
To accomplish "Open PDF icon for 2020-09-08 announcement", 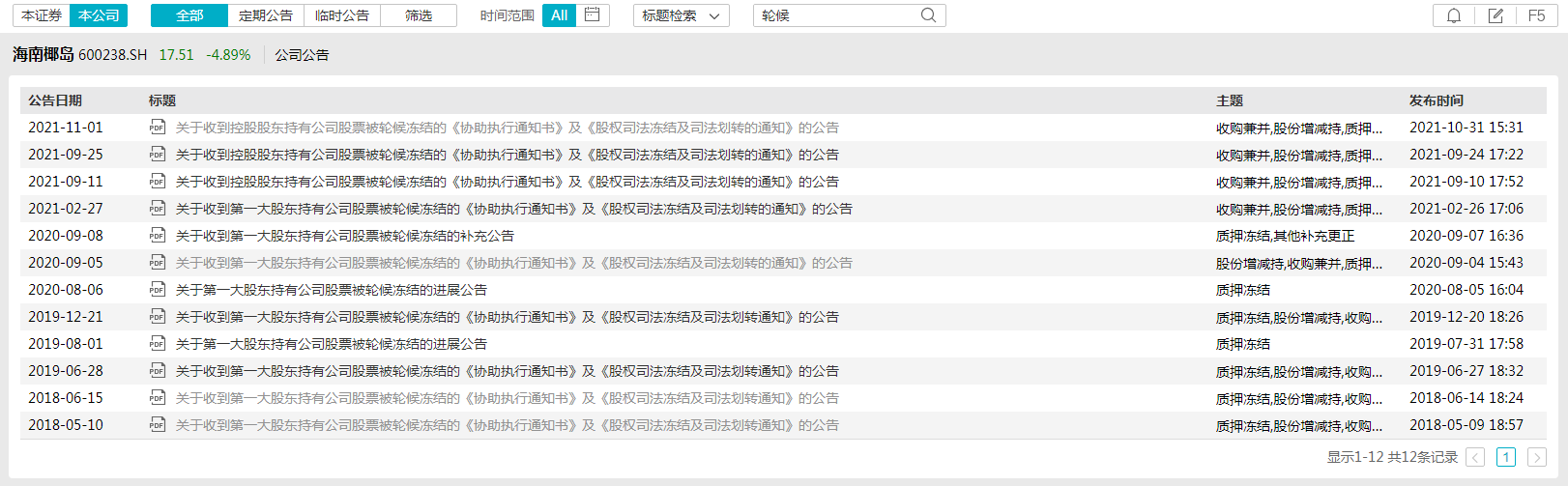I will (158, 236).
